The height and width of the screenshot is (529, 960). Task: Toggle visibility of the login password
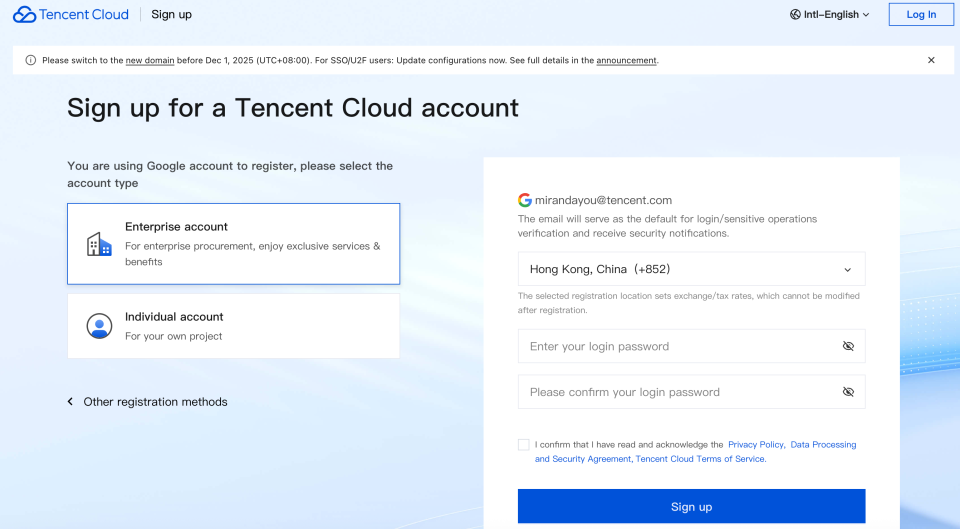coord(848,346)
